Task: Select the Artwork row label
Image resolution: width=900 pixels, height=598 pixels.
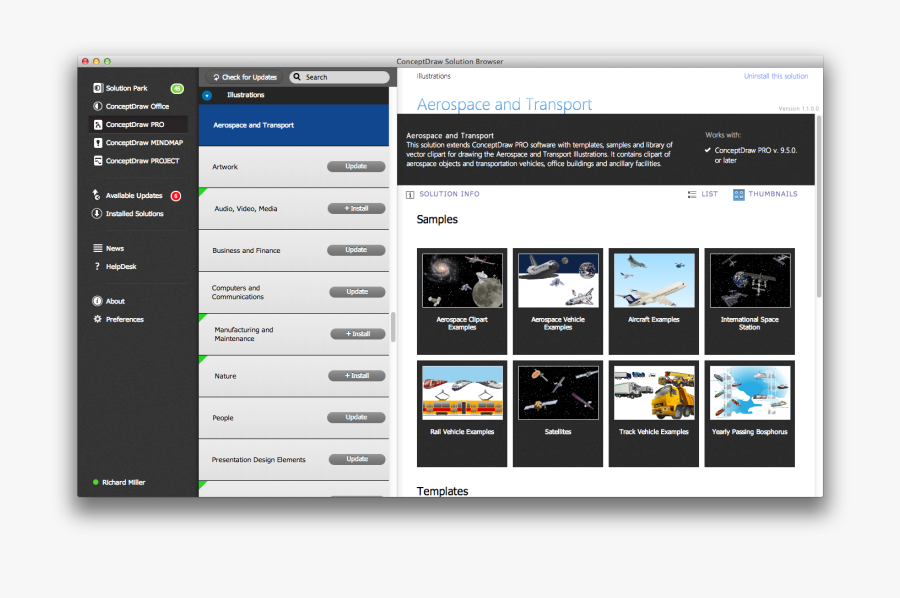Action: pyautogui.click(x=224, y=167)
